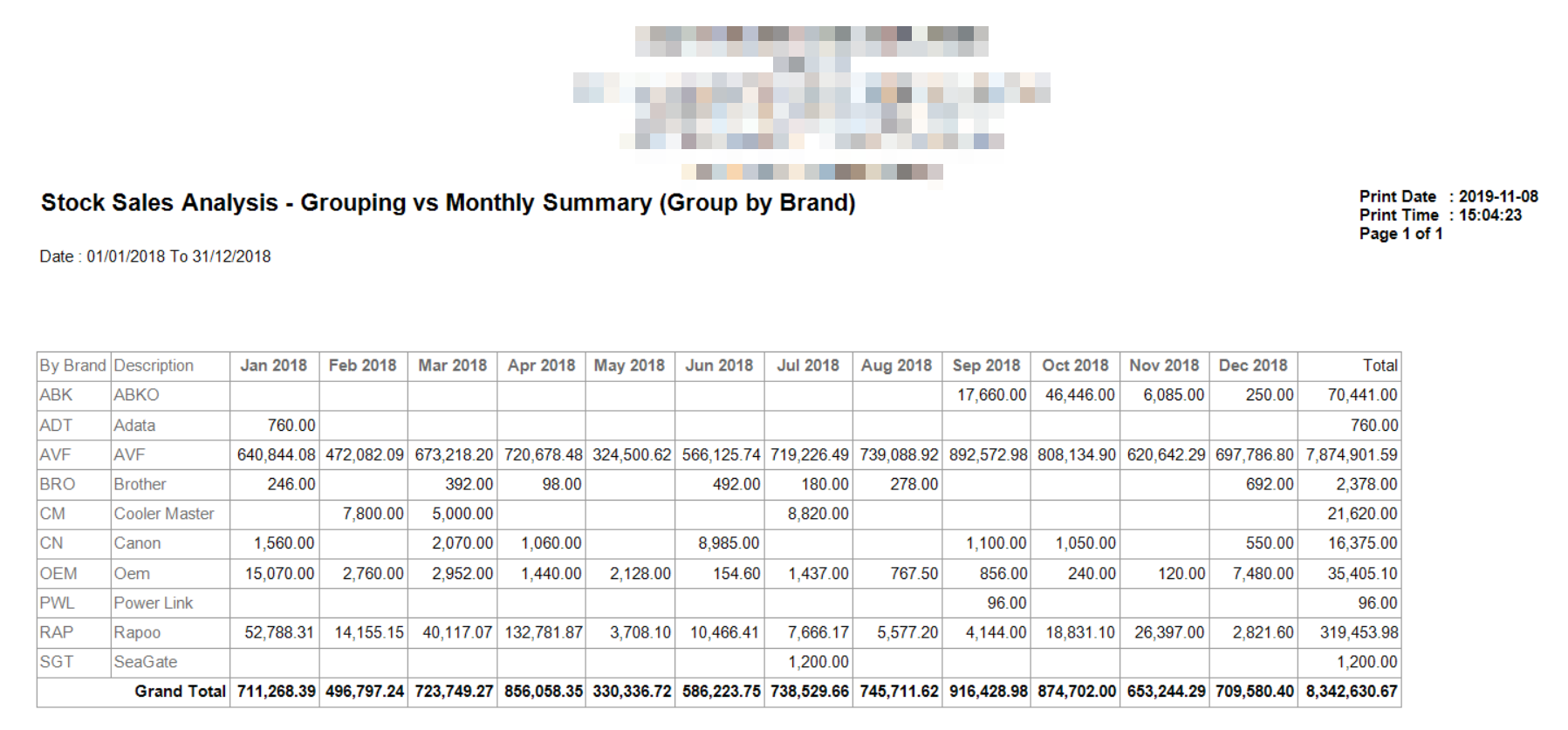Click the Print Time value 15:04:23
Viewport: 1568px width, 730px height.
click(1490, 215)
